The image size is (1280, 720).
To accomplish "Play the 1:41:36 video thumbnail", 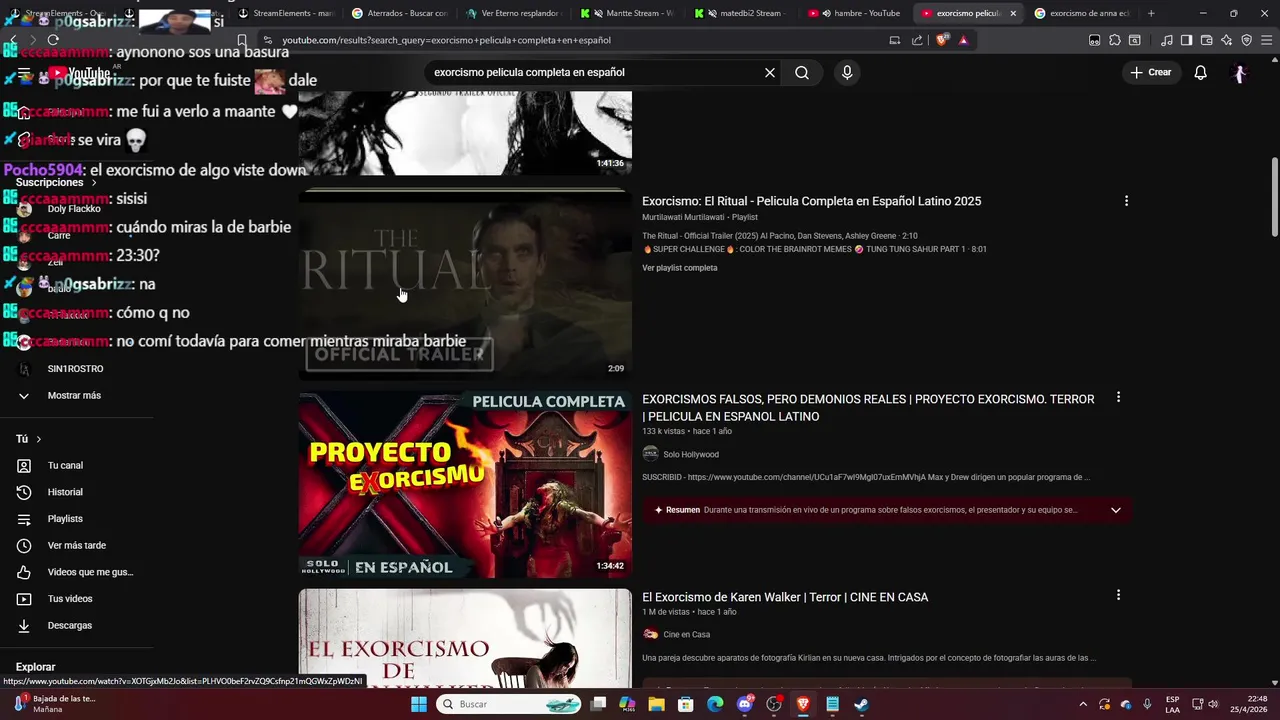I will click(x=465, y=132).
